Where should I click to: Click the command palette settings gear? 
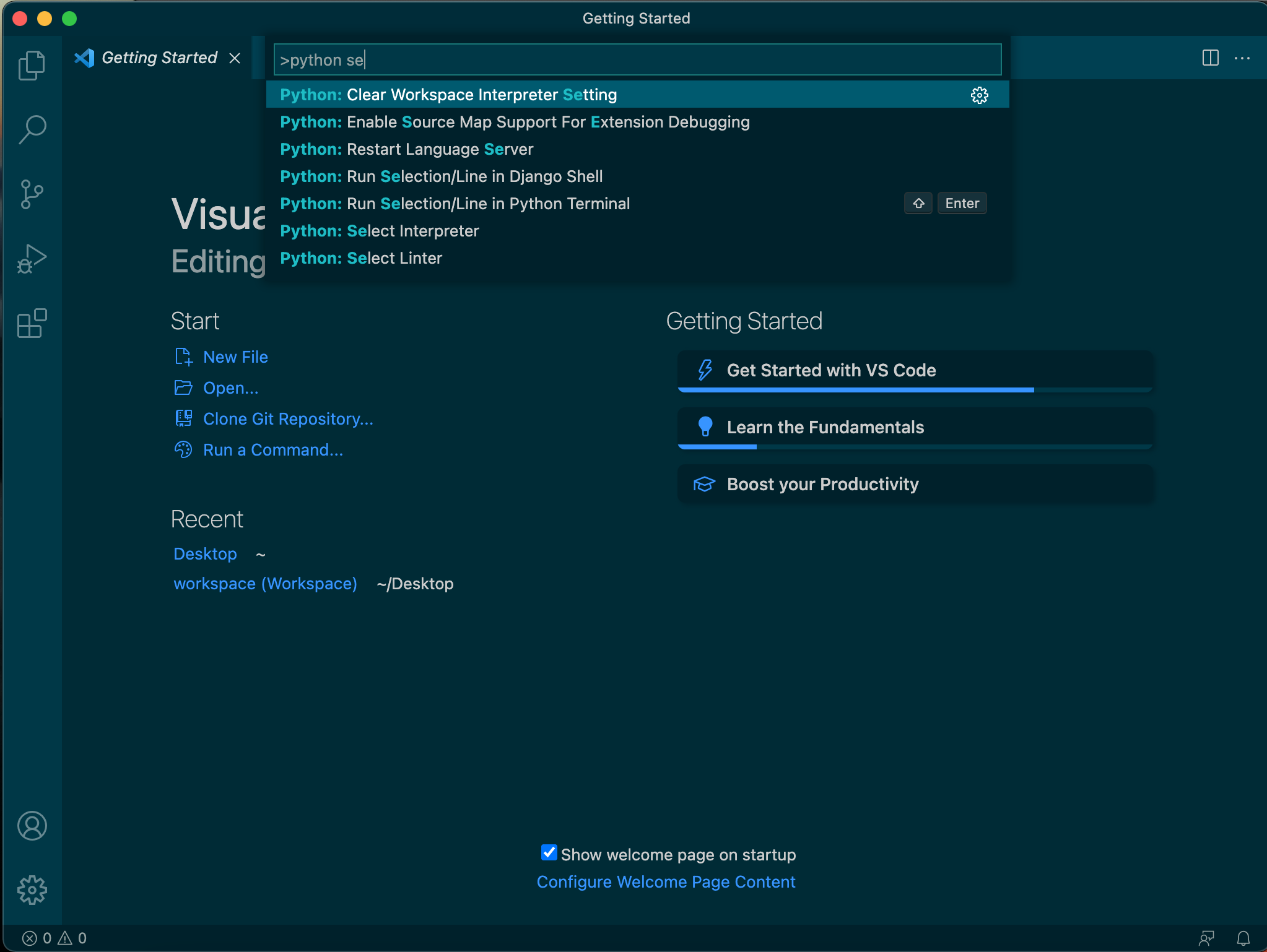[979, 94]
